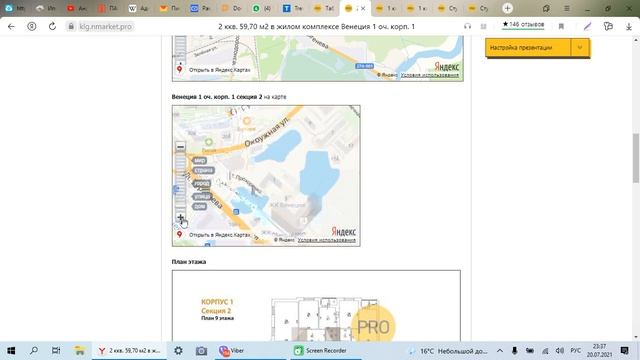Viewport: 640px width, 360px height.
Task: Open the notification center
Action: (624, 351)
